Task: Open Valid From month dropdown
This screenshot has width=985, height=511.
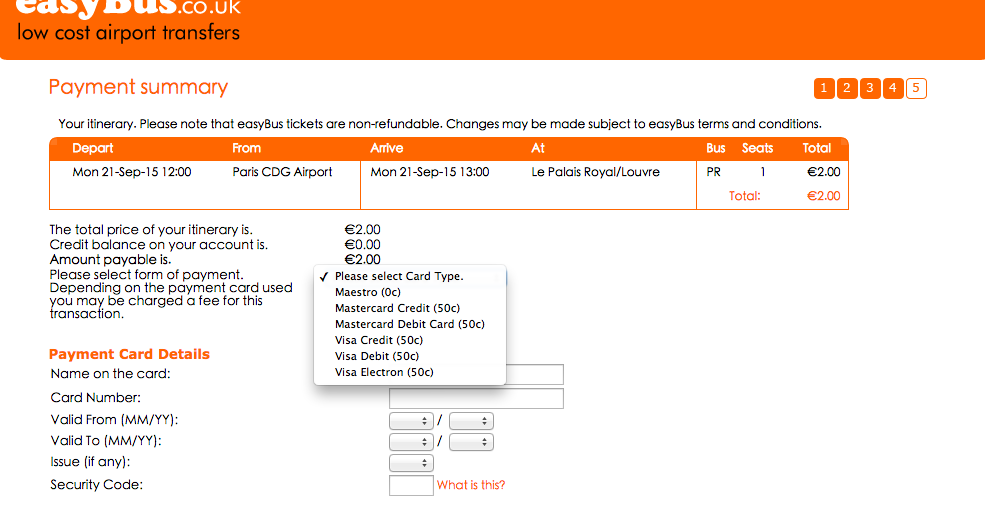Action: click(x=411, y=421)
